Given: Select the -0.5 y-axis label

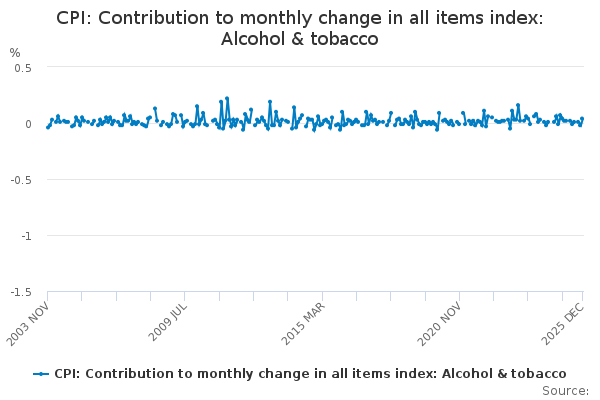Looking at the screenshot, I should point(22,180).
